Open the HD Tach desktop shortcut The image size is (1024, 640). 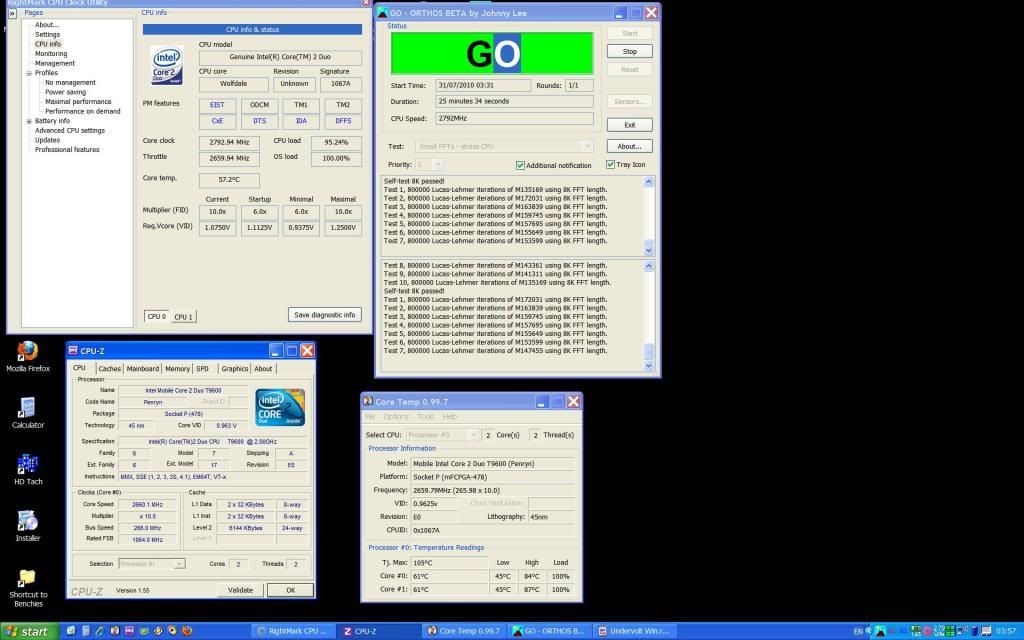(28, 470)
